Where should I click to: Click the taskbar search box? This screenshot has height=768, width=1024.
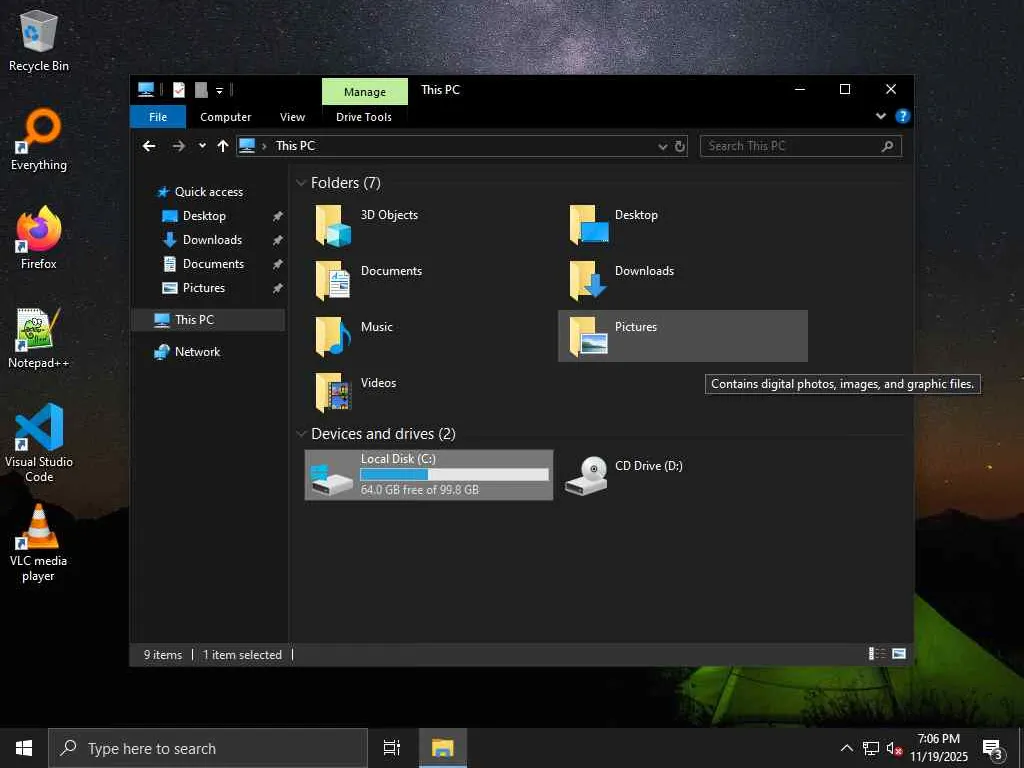point(208,748)
